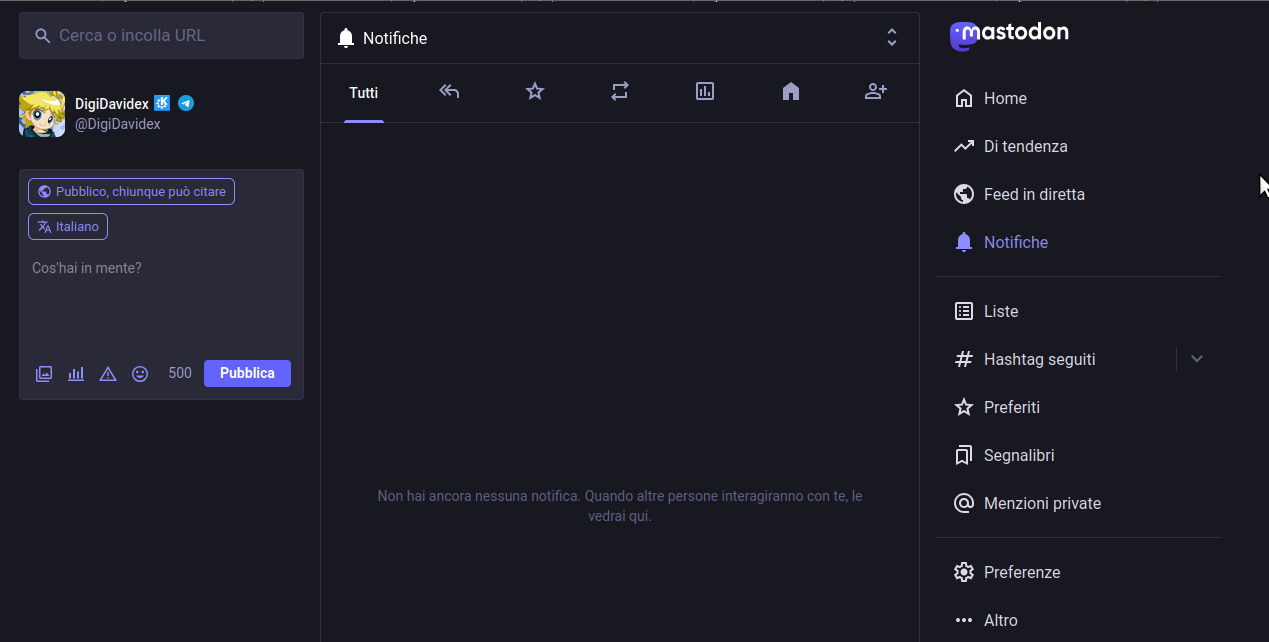Click the add image attachment icon

[x=44, y=374]
